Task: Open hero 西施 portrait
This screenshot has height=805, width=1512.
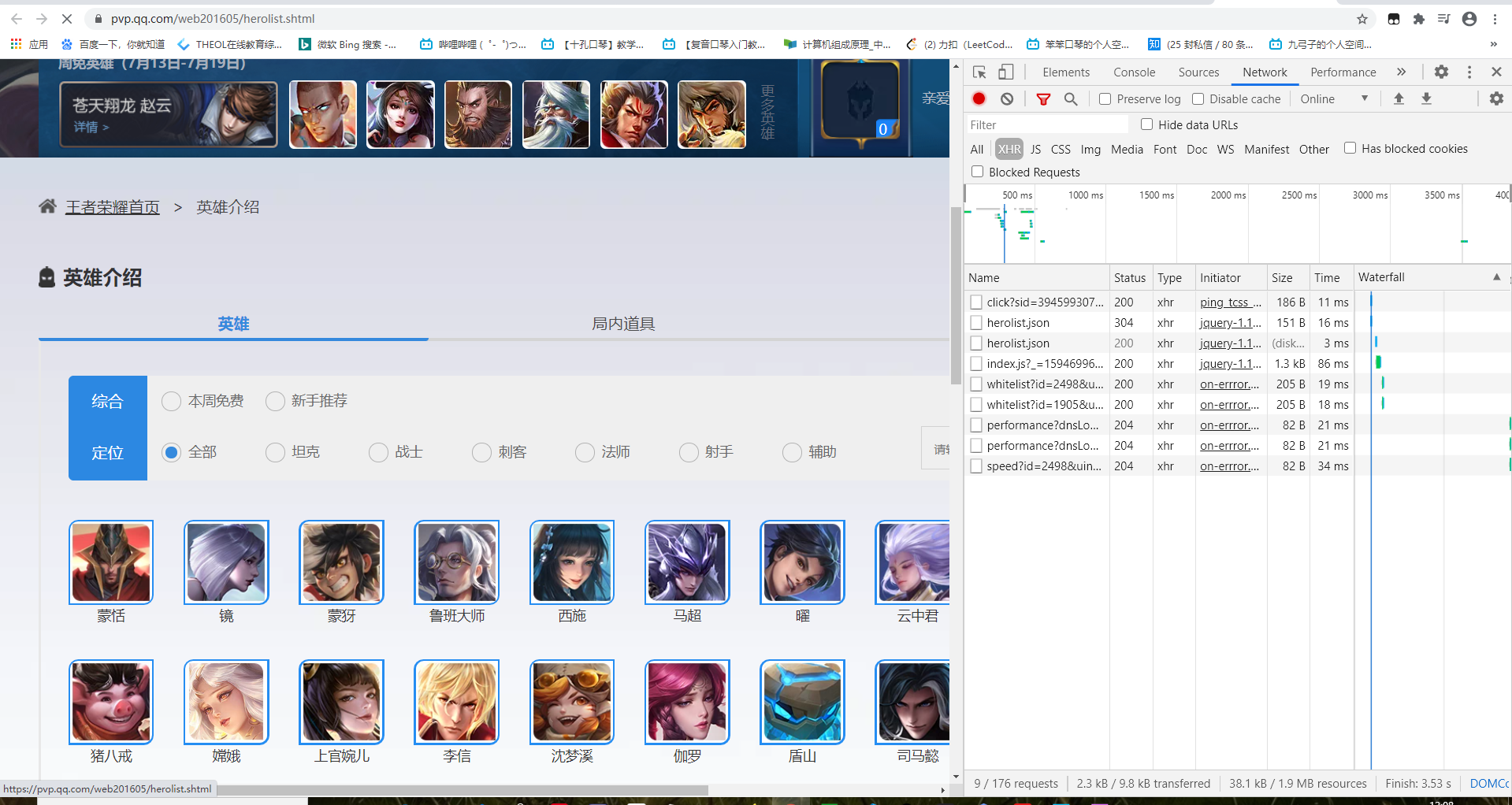Action: point(572,562)
